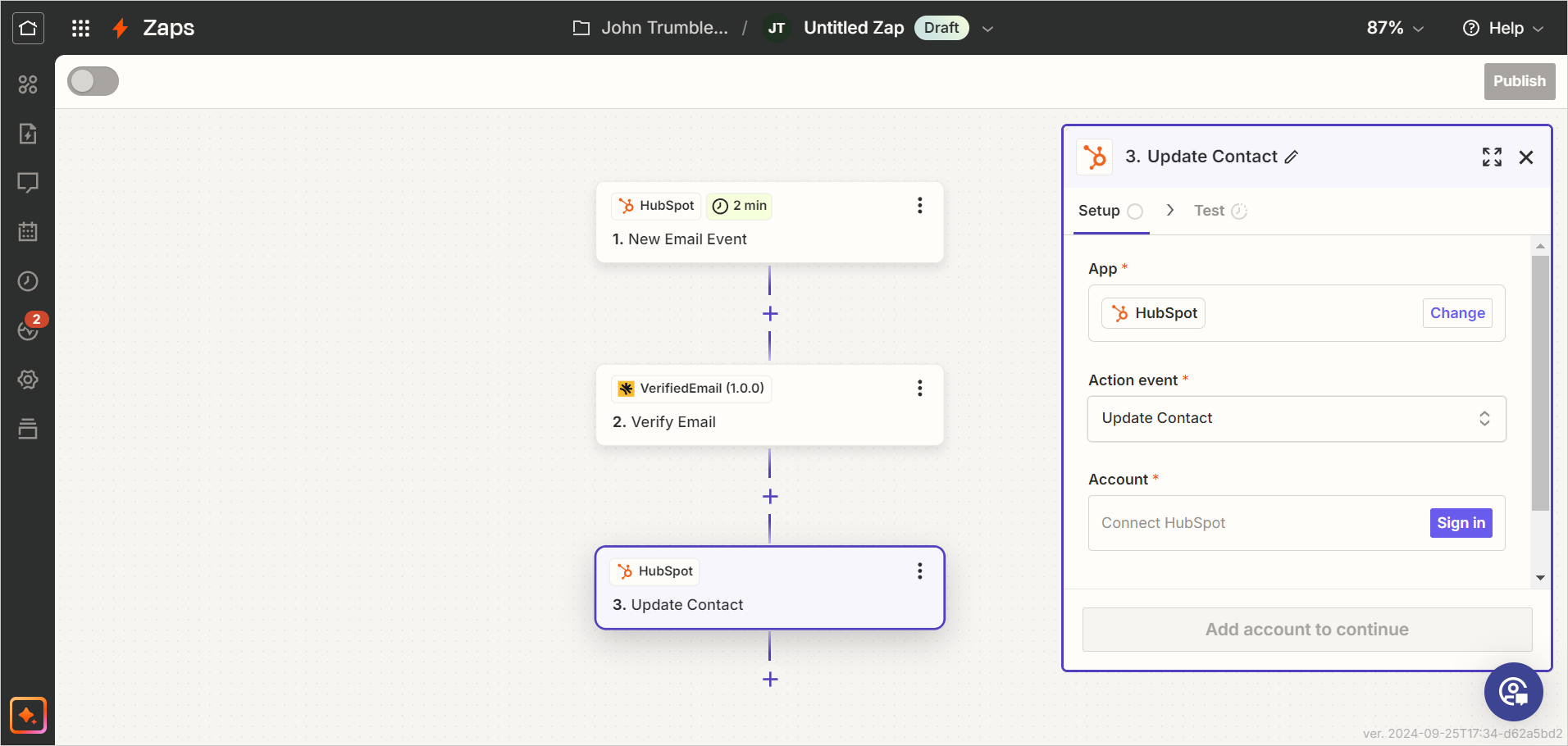
Task: Go to the Zapier home icon
Action: (x=28, y=28)
